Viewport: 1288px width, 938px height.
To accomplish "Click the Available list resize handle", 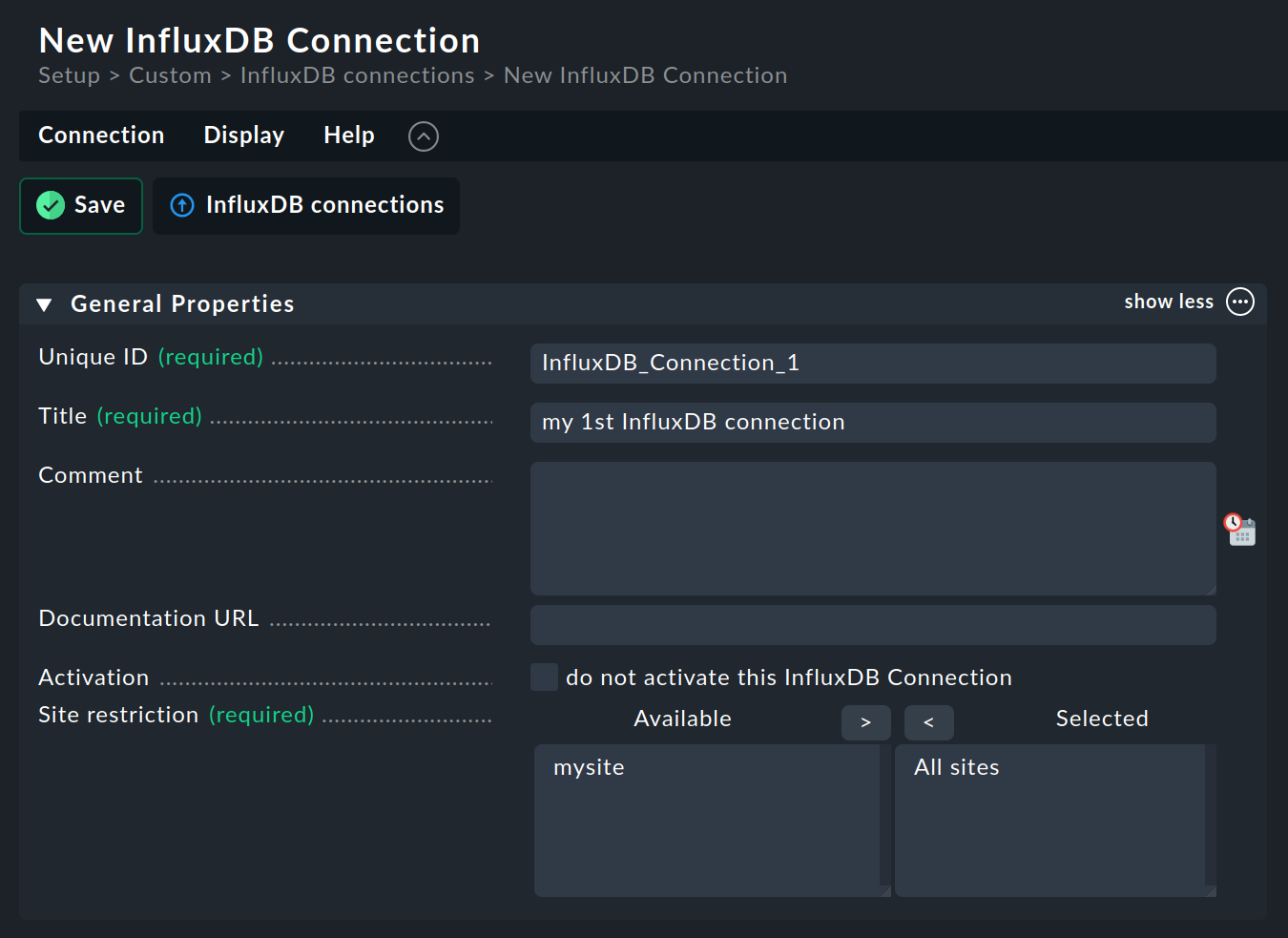I will [x=885, y=891].
